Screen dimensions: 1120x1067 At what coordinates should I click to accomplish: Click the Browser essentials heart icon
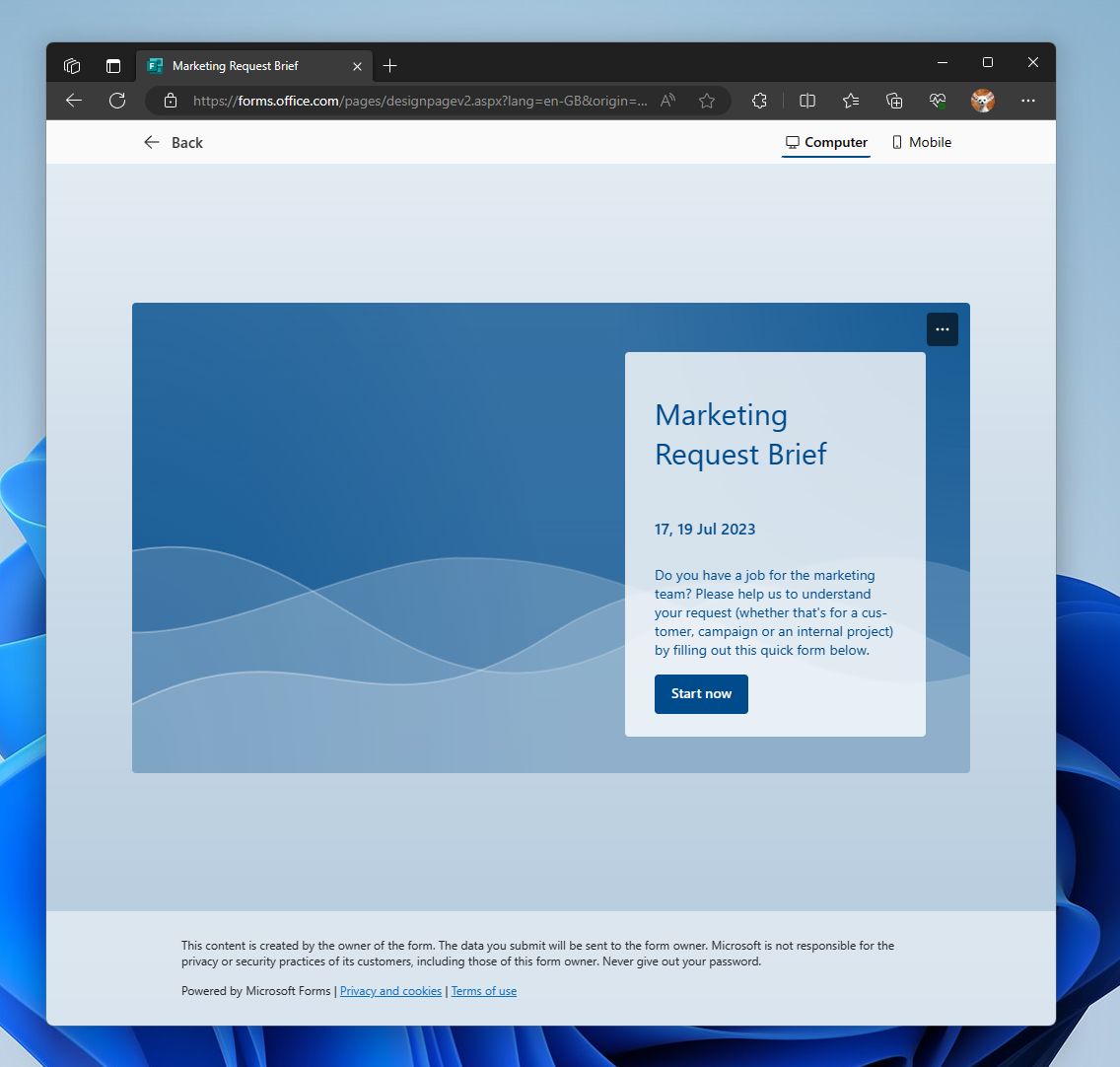click(x=937, y=101)
